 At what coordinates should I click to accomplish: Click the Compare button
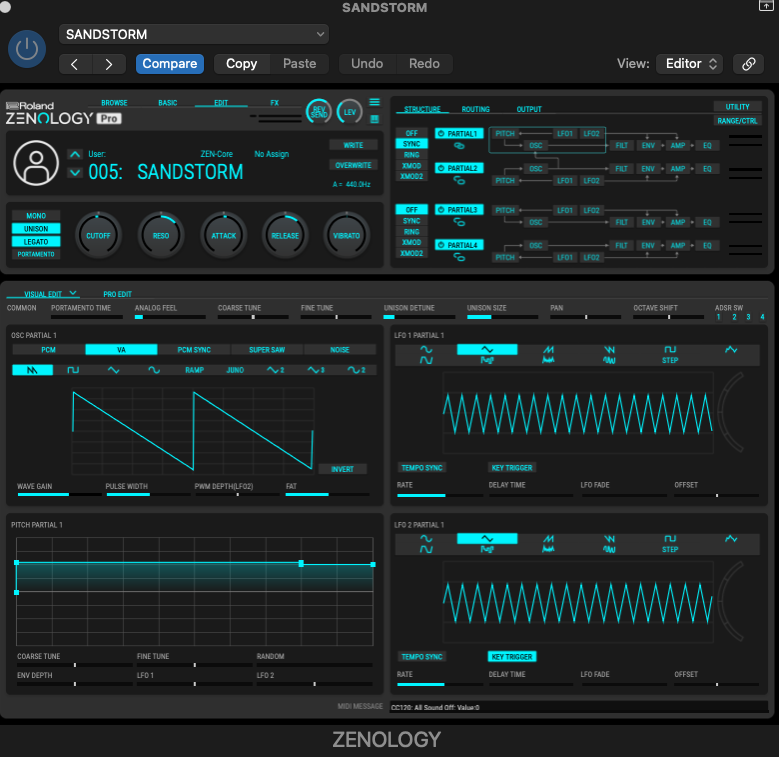tap(170, 64)
